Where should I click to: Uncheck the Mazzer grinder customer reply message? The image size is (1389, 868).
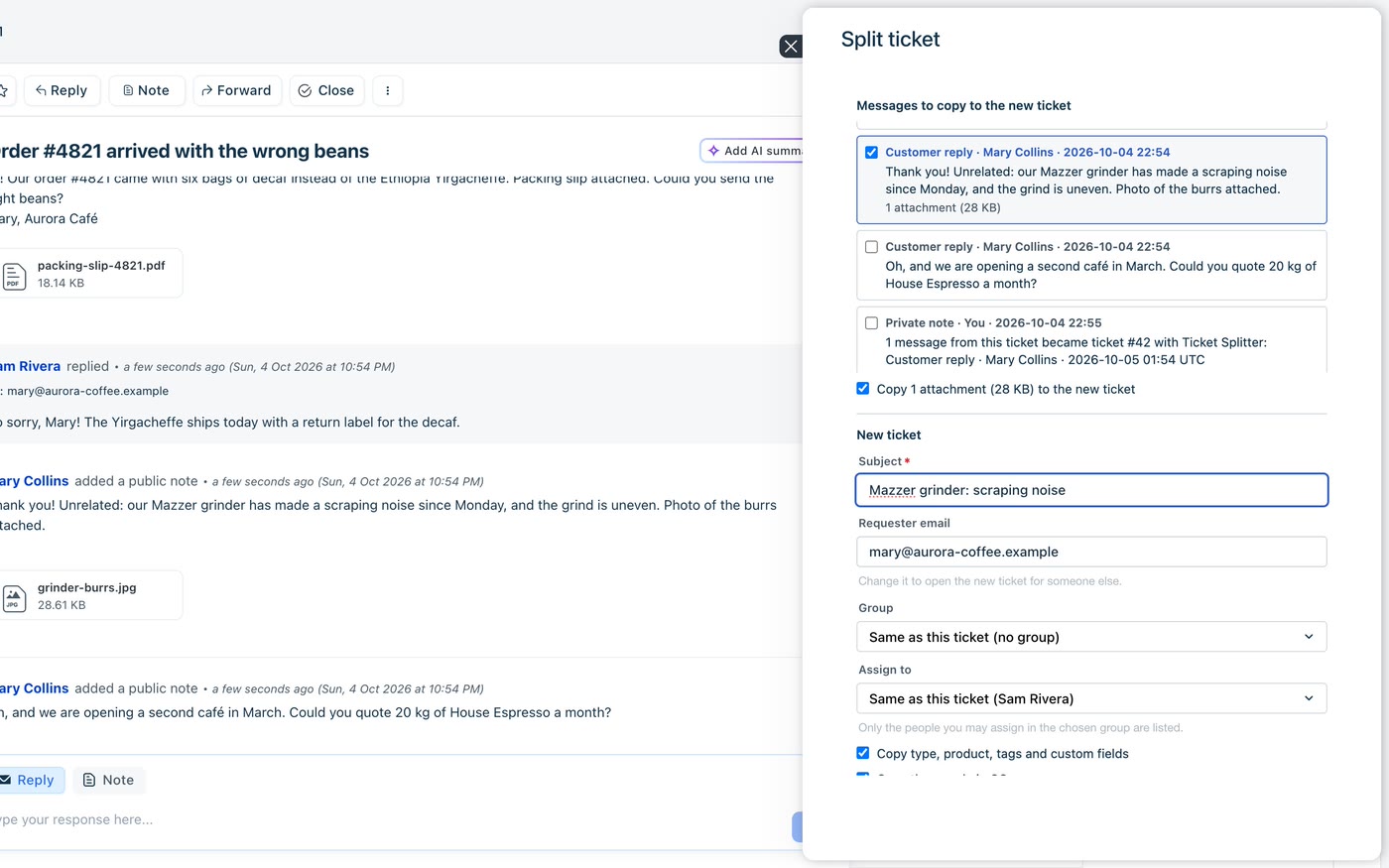pyautogui.click(x=871, y=153)
